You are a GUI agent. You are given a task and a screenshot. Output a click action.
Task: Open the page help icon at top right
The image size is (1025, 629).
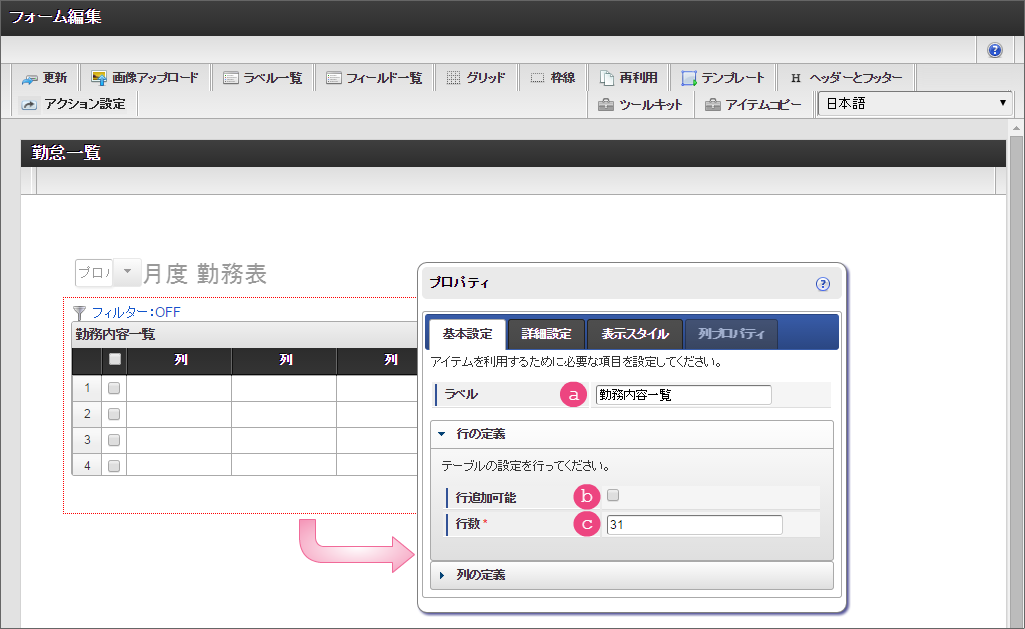pos(994,50)
